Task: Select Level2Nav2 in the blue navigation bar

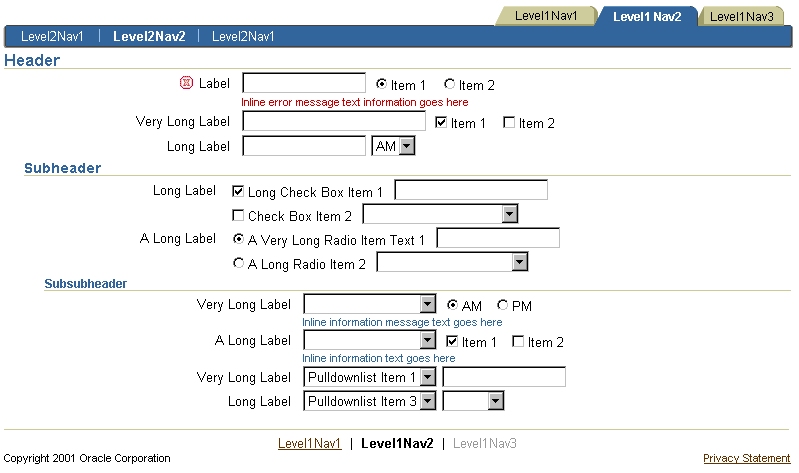Action: pyautogui.click(x=149, y=36)
